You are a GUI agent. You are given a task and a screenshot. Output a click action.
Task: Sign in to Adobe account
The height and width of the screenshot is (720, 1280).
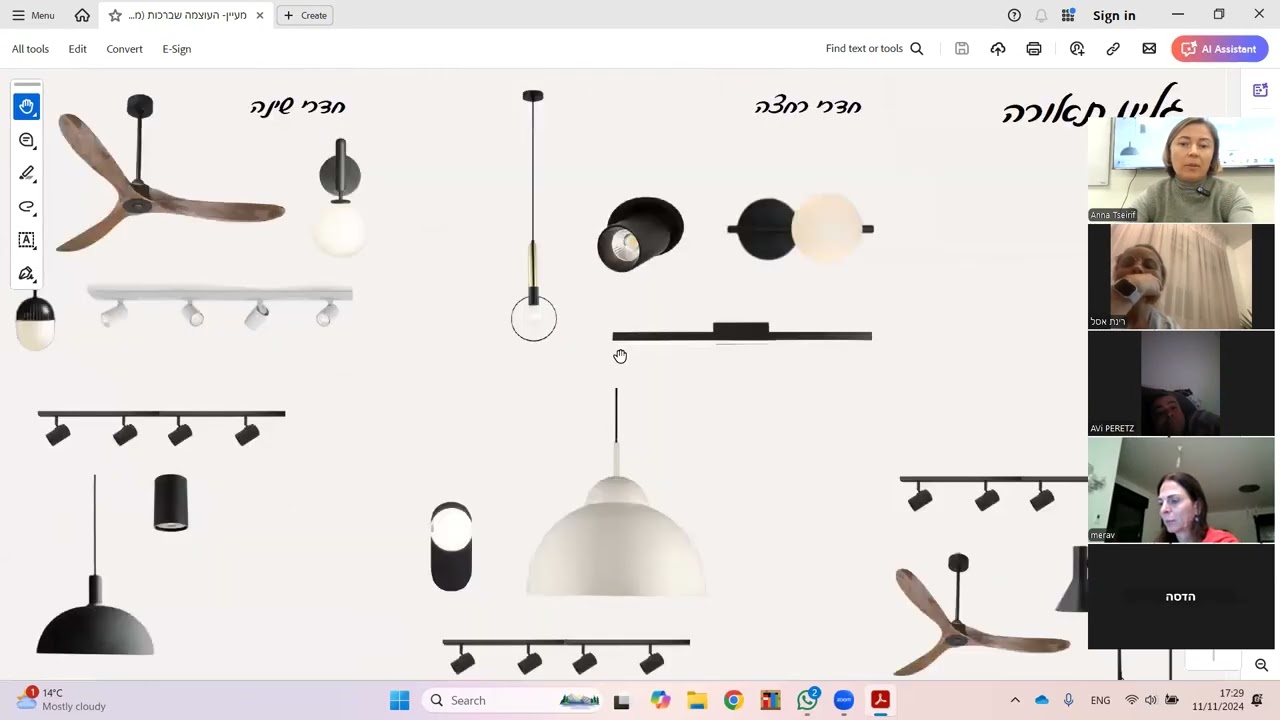(x=1114, y=15)
